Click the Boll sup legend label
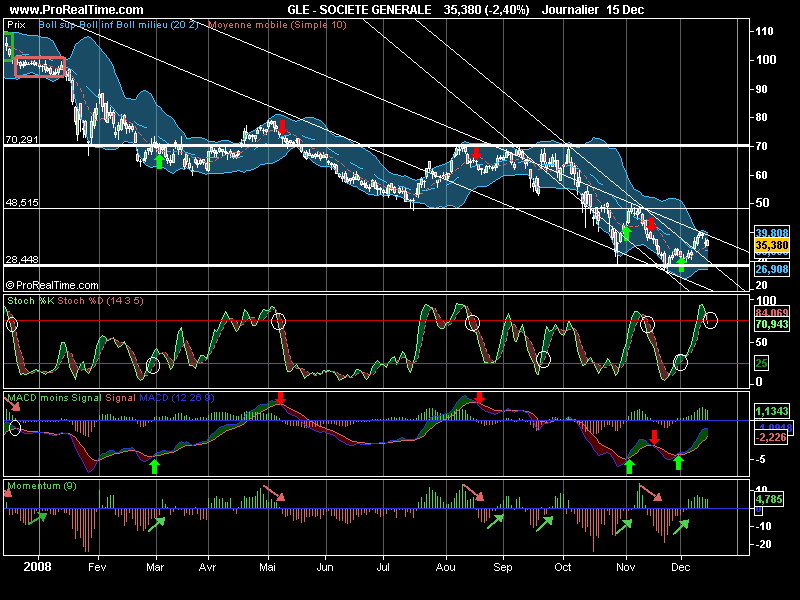This screenshot has height=600, width=800. click(57, 24)
